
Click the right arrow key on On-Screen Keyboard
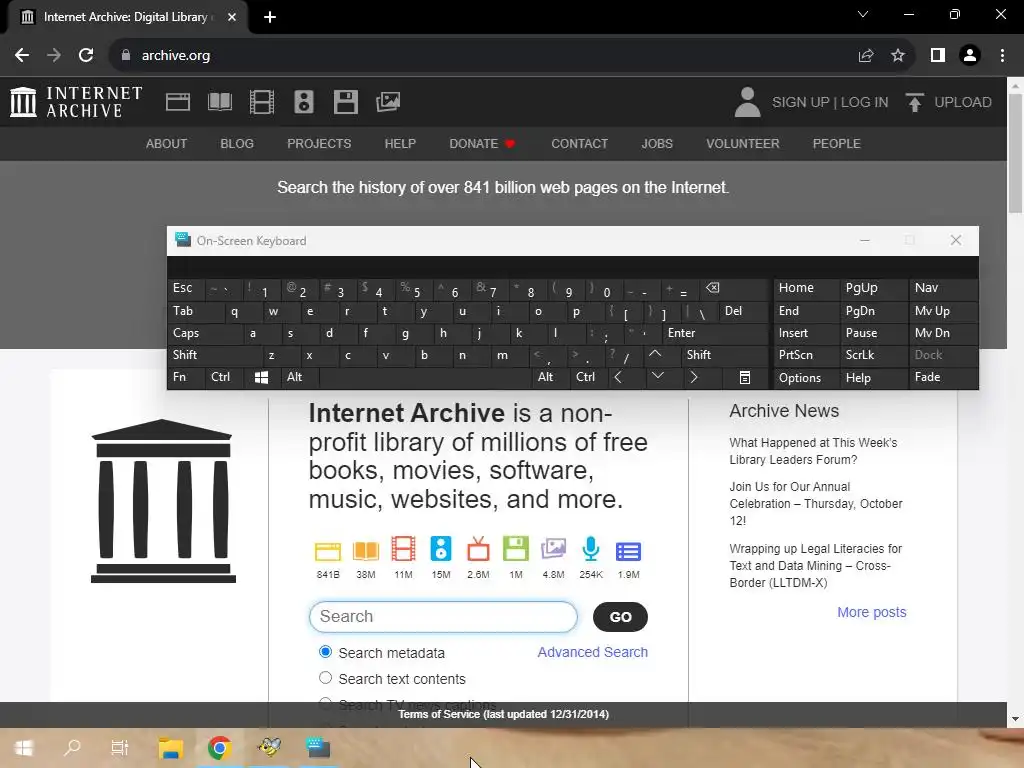[694, 377]
